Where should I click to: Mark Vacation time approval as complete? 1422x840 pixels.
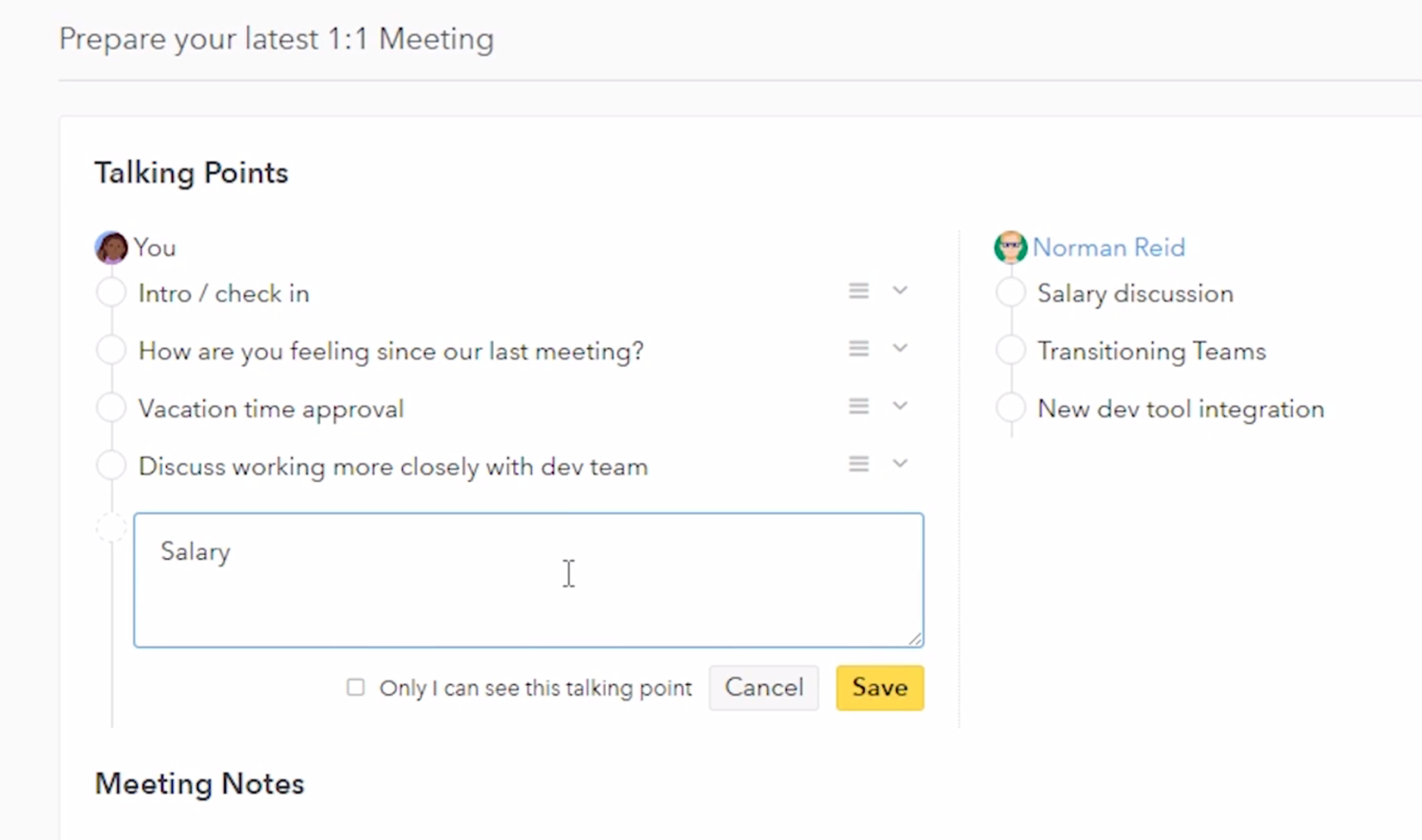pyautogui.click(x=111, y=408)
